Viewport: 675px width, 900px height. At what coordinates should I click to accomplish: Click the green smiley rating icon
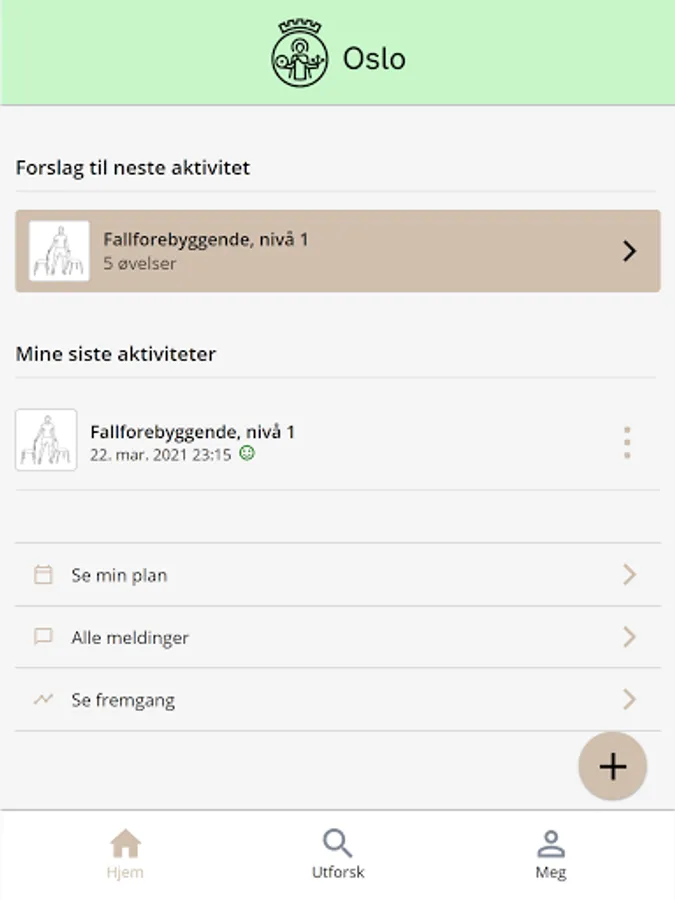pos(247,454)
